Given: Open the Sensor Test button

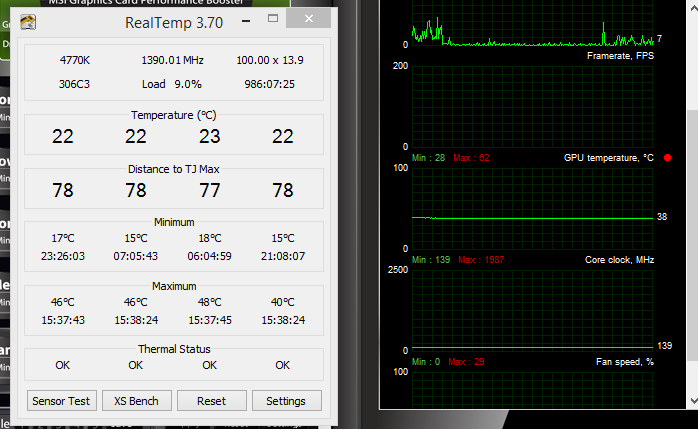Looking at the screenshot, I should coord(61,401).
